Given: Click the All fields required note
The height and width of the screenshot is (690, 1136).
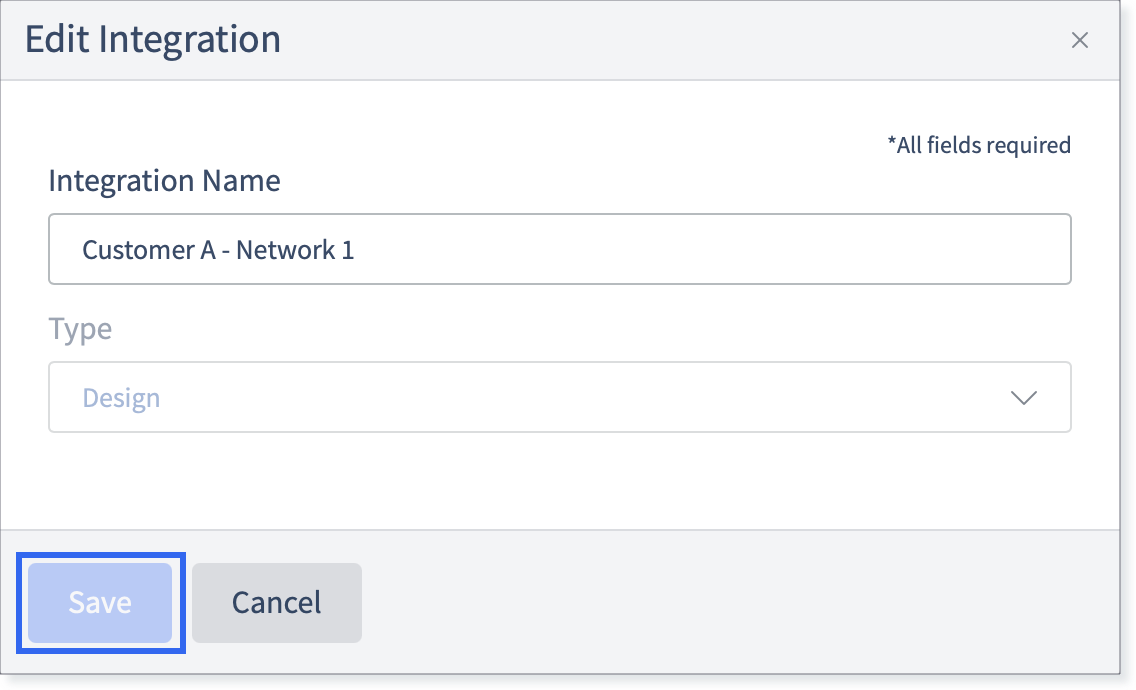Looking at the screenshot, I should [979, 145].
